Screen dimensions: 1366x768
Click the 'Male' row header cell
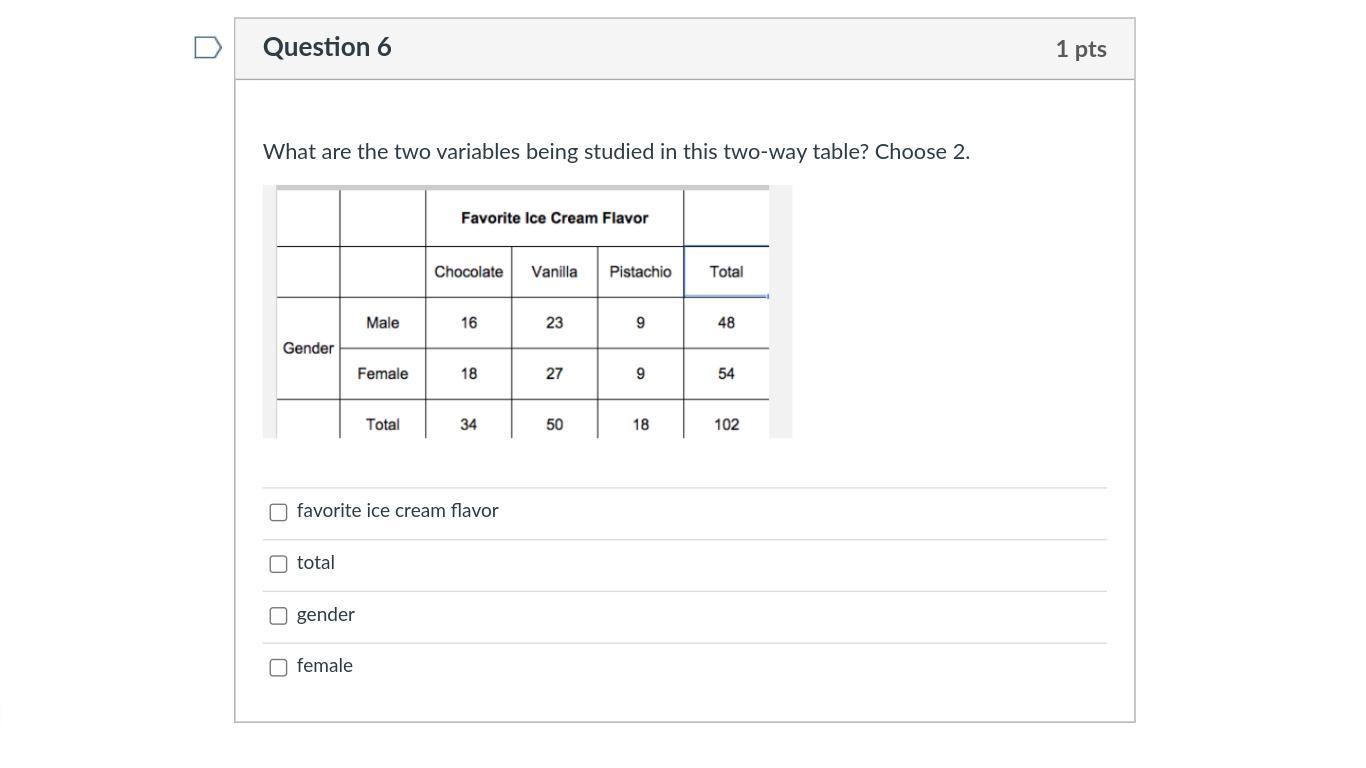coord(382,323)
